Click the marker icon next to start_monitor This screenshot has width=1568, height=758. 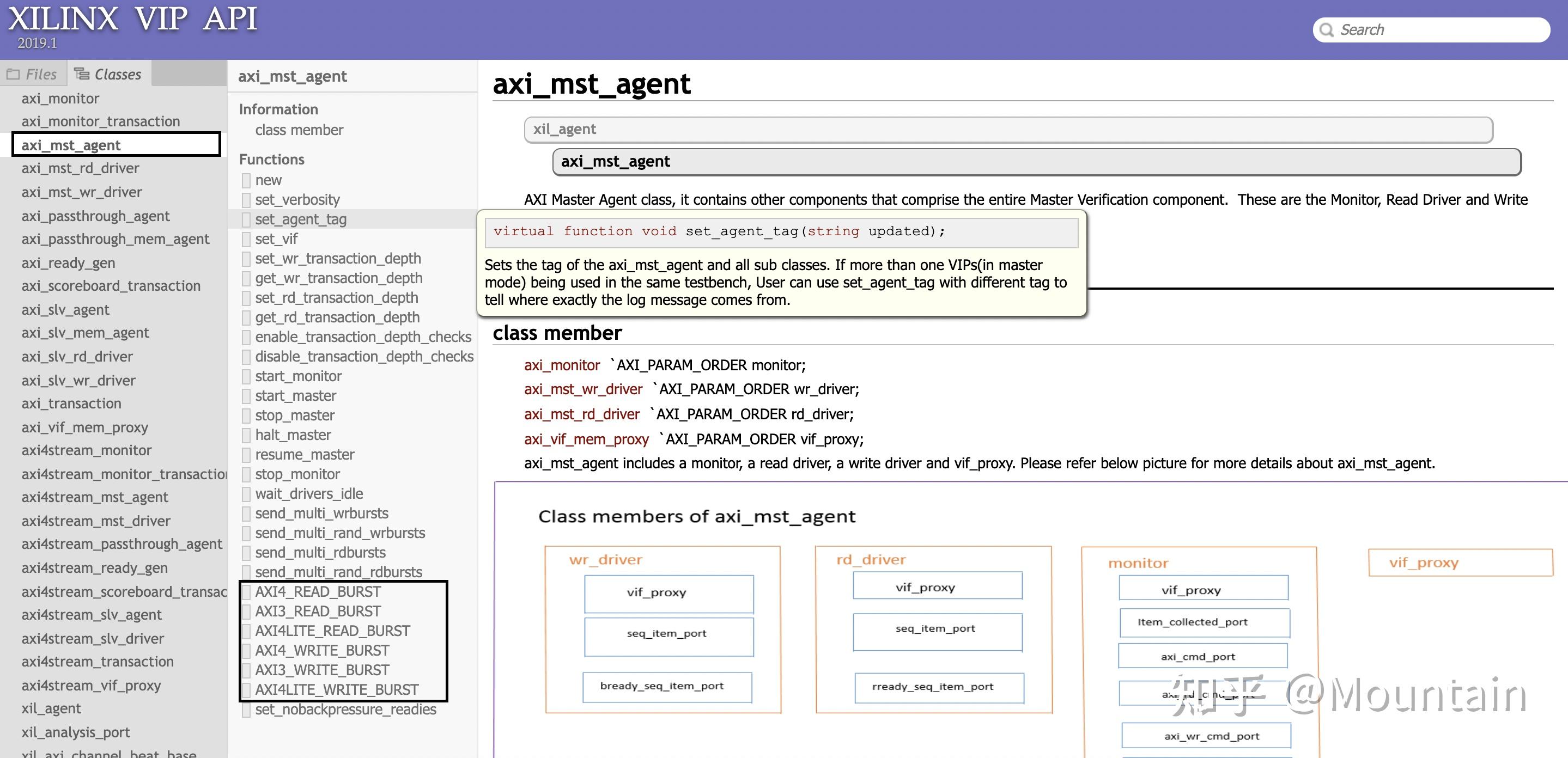(x=246, y=377)
